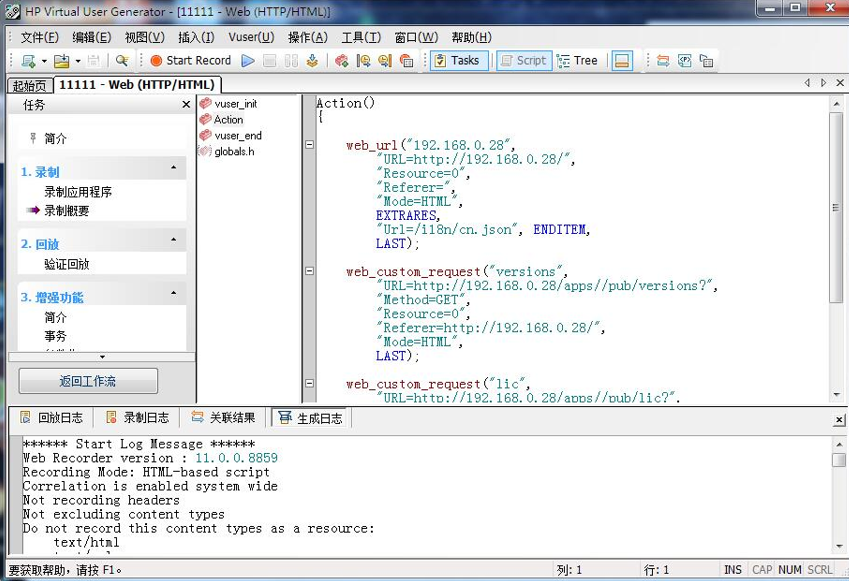Switch to the 录制日志 tab

[x=138, y=417]
